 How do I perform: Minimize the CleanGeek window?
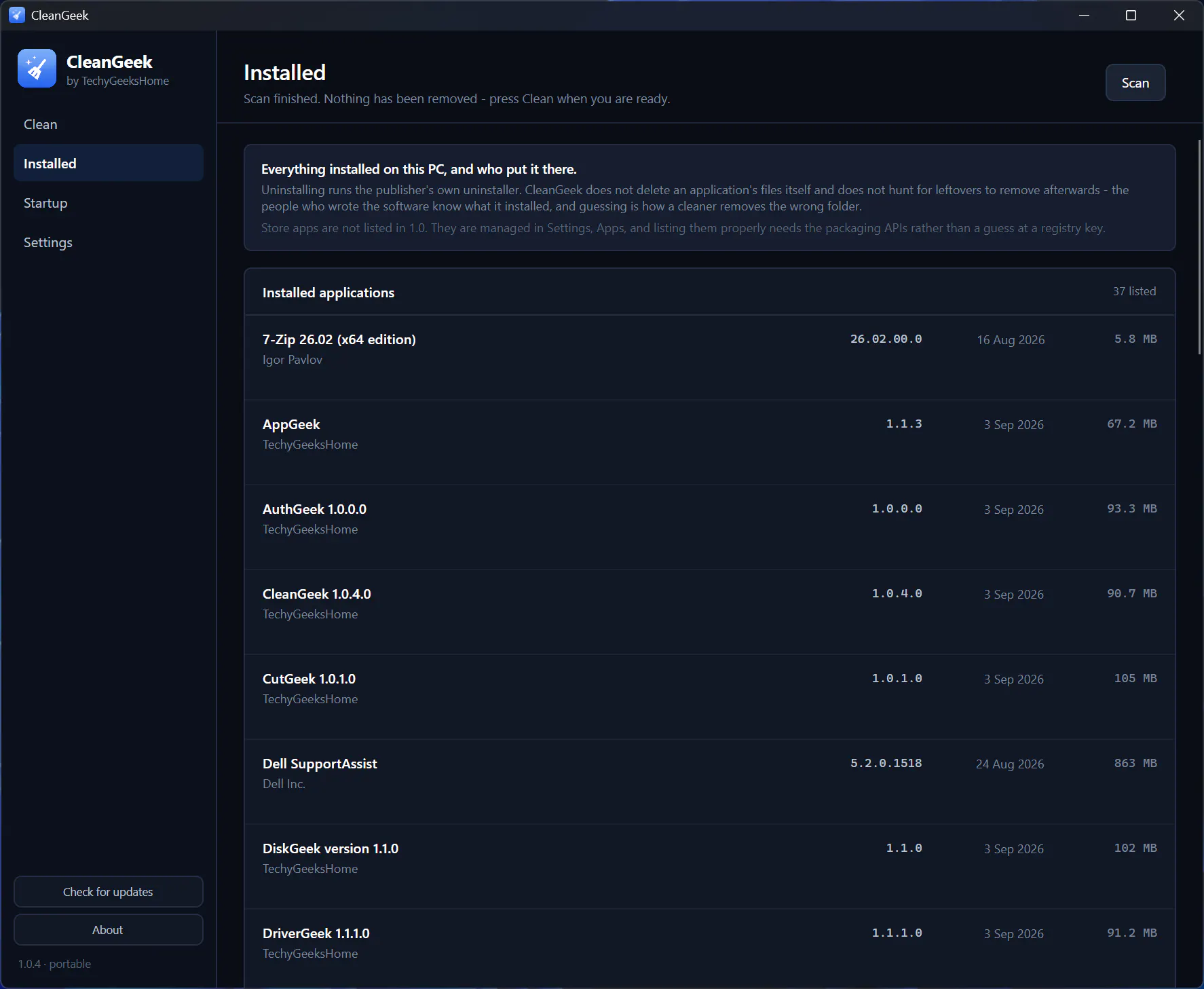pyautogui.click(x=1084, y=15)
